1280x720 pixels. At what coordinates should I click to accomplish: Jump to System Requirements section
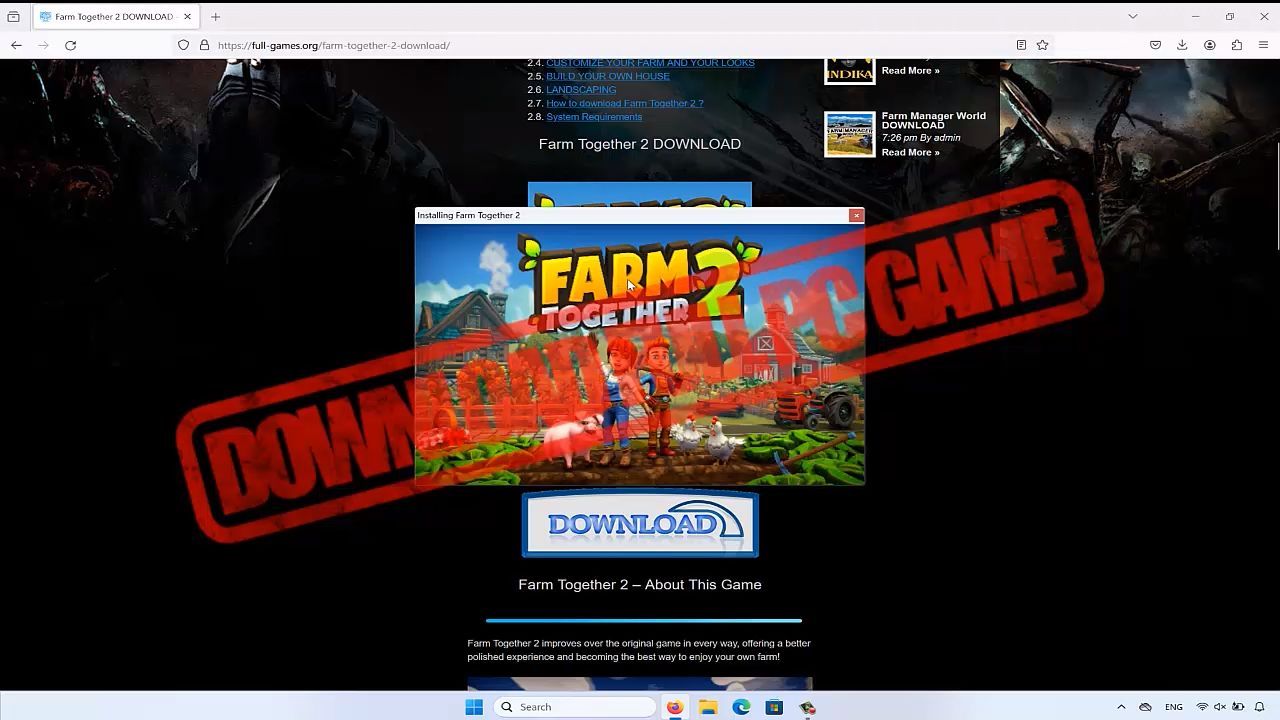pos(594,117)
